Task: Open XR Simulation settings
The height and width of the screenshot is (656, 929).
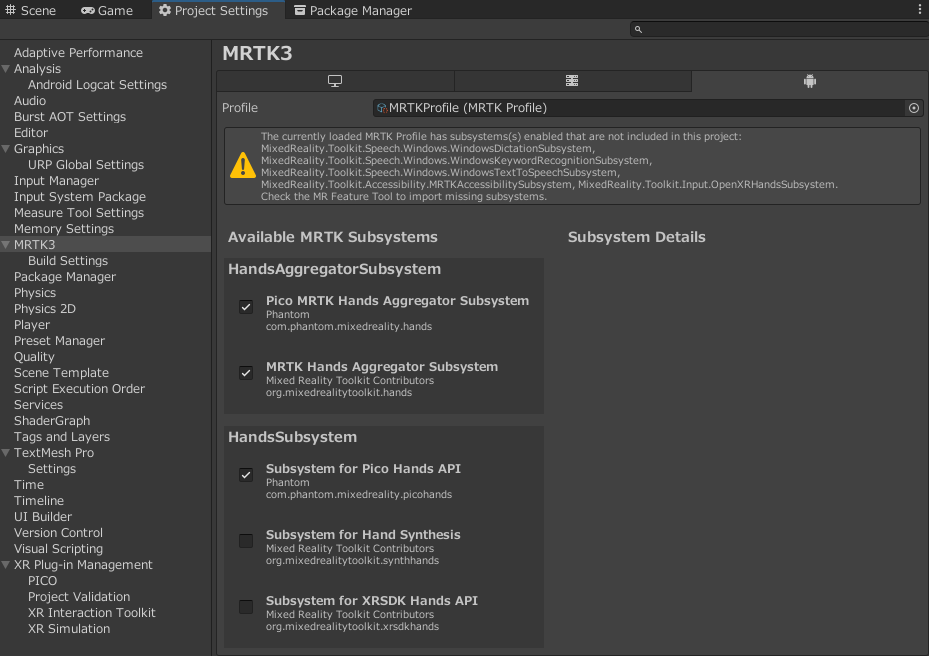Action: 69,629
